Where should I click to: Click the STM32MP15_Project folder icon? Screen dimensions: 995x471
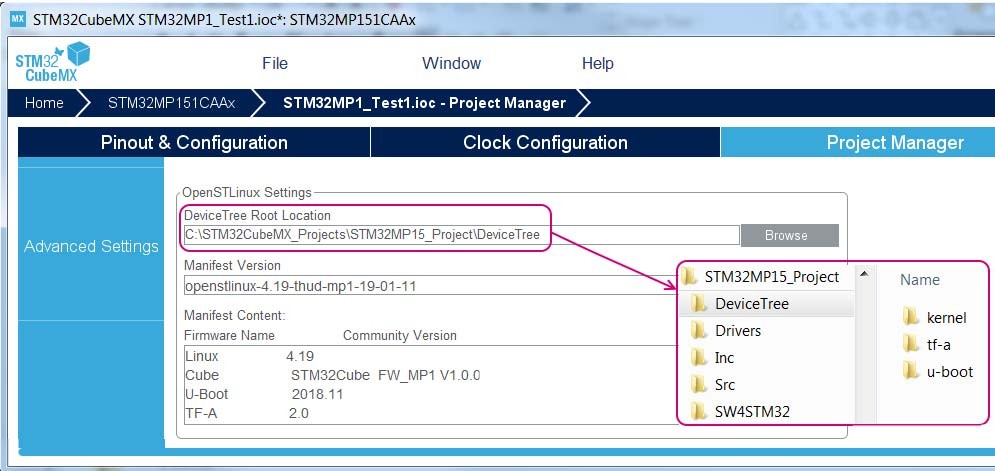pyautogui.click(x=688, y=276)
